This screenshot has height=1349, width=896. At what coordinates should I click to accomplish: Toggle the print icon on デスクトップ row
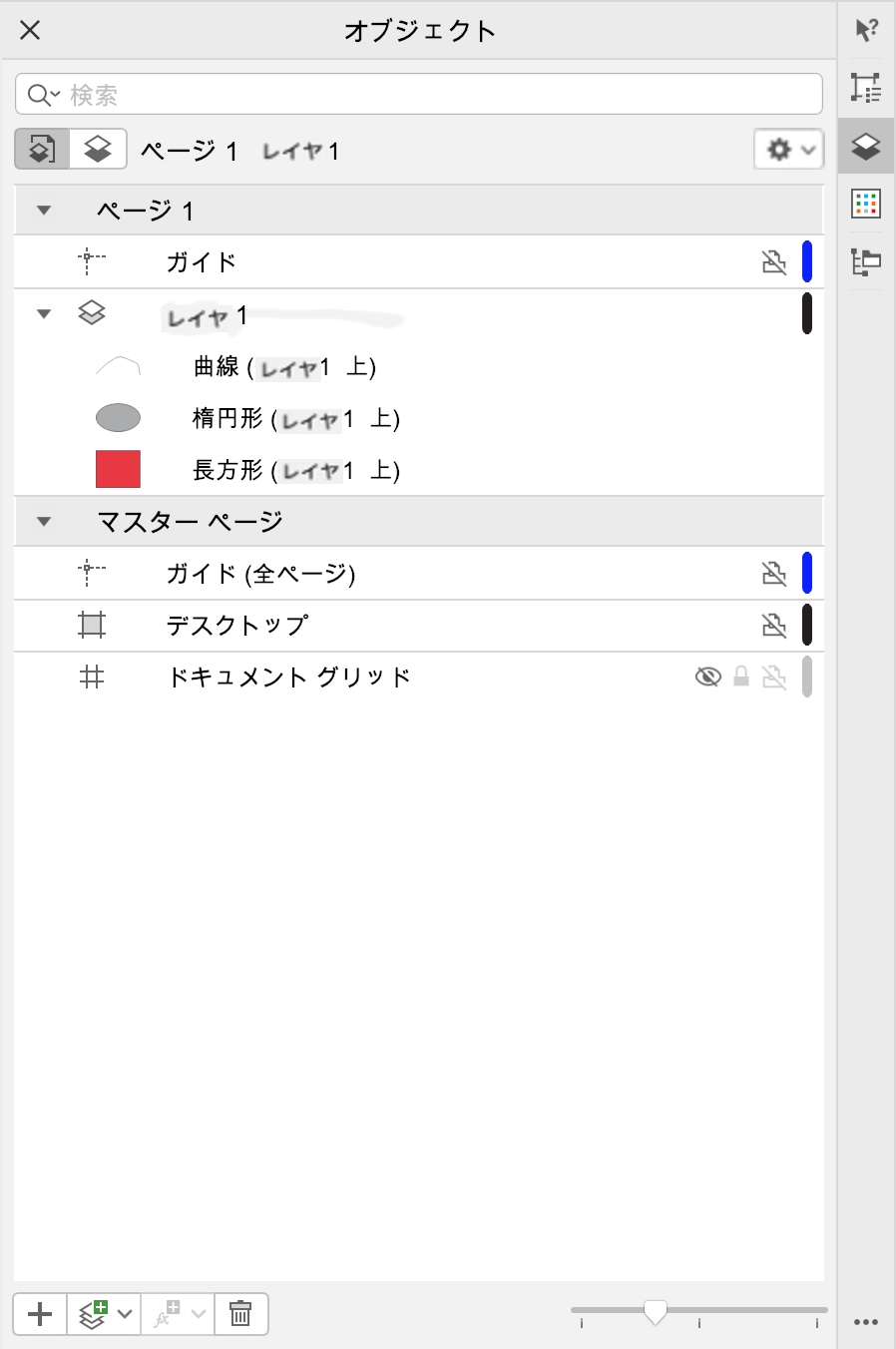tap(774, 626)
